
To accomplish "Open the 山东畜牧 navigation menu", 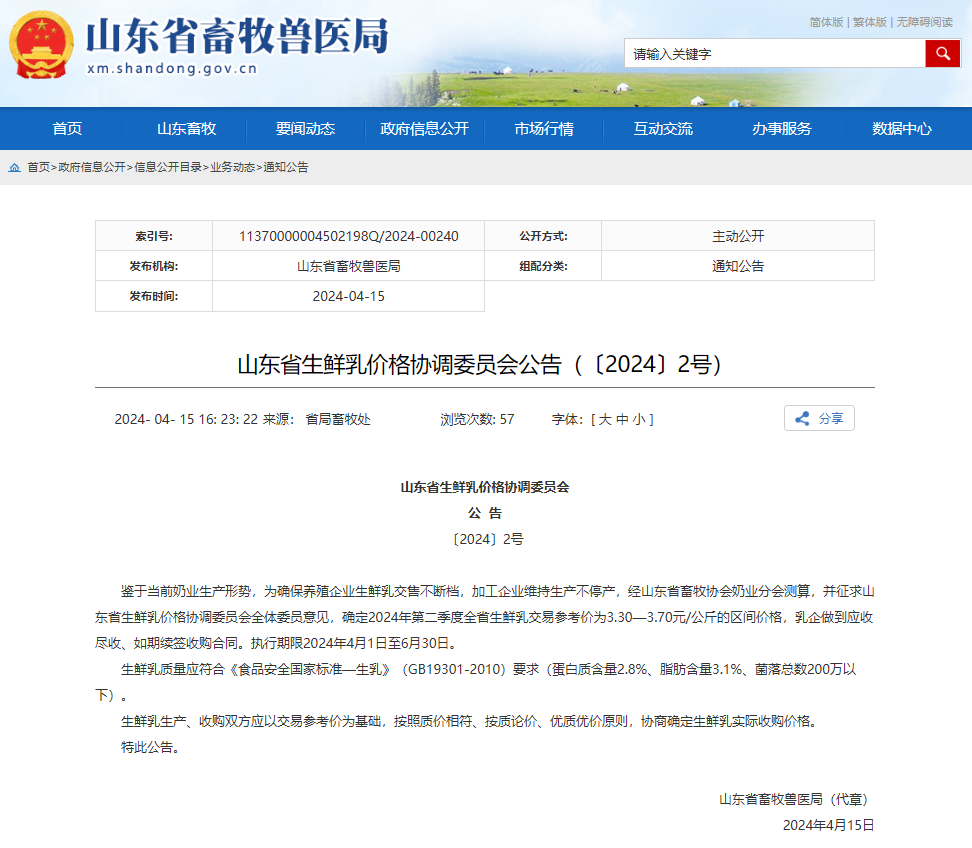I will (186, 128).
